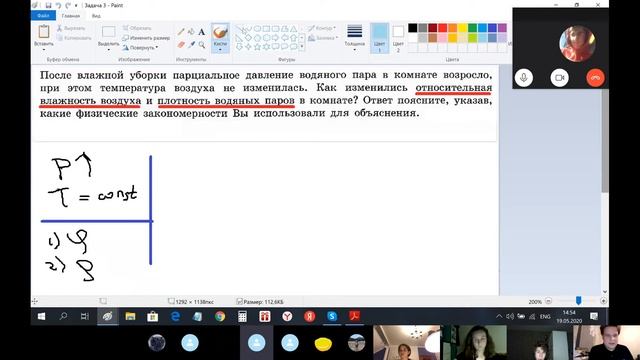Open Google Chrome from the taskbar

(x=220, y=316)
